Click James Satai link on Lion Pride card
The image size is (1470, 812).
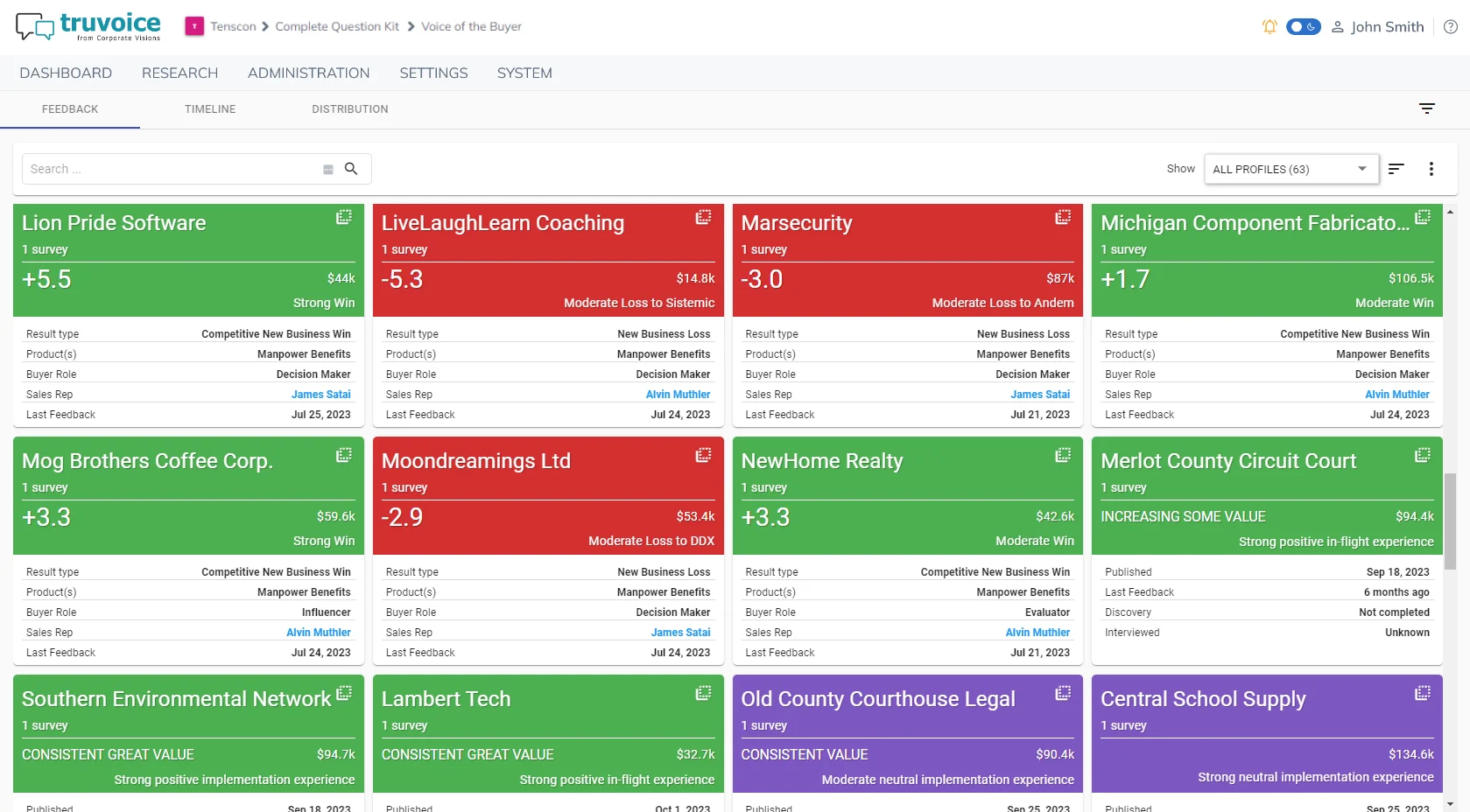pos(320,395)
